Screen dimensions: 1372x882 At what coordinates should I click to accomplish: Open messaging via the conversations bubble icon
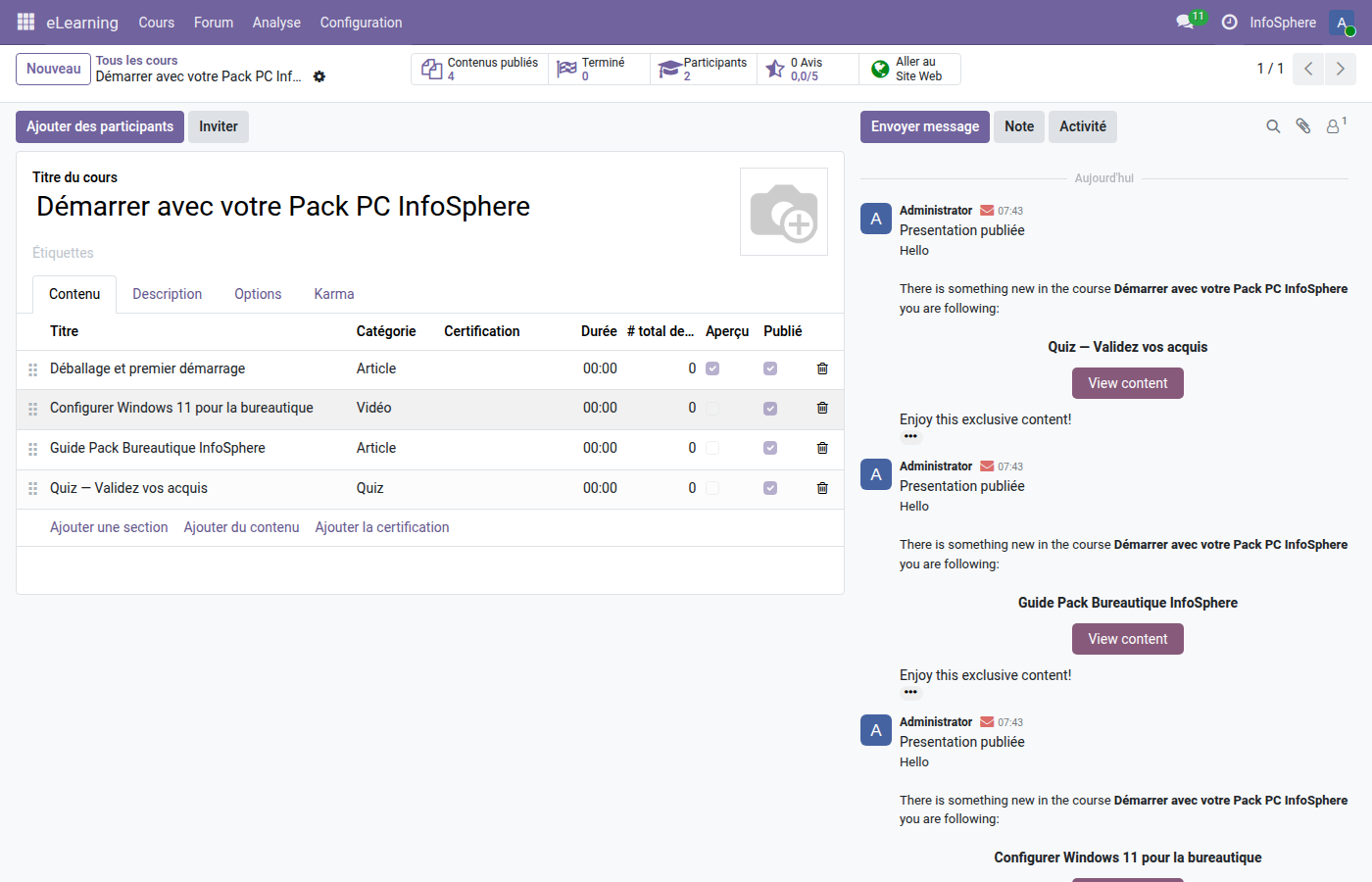click(1185, 22)
